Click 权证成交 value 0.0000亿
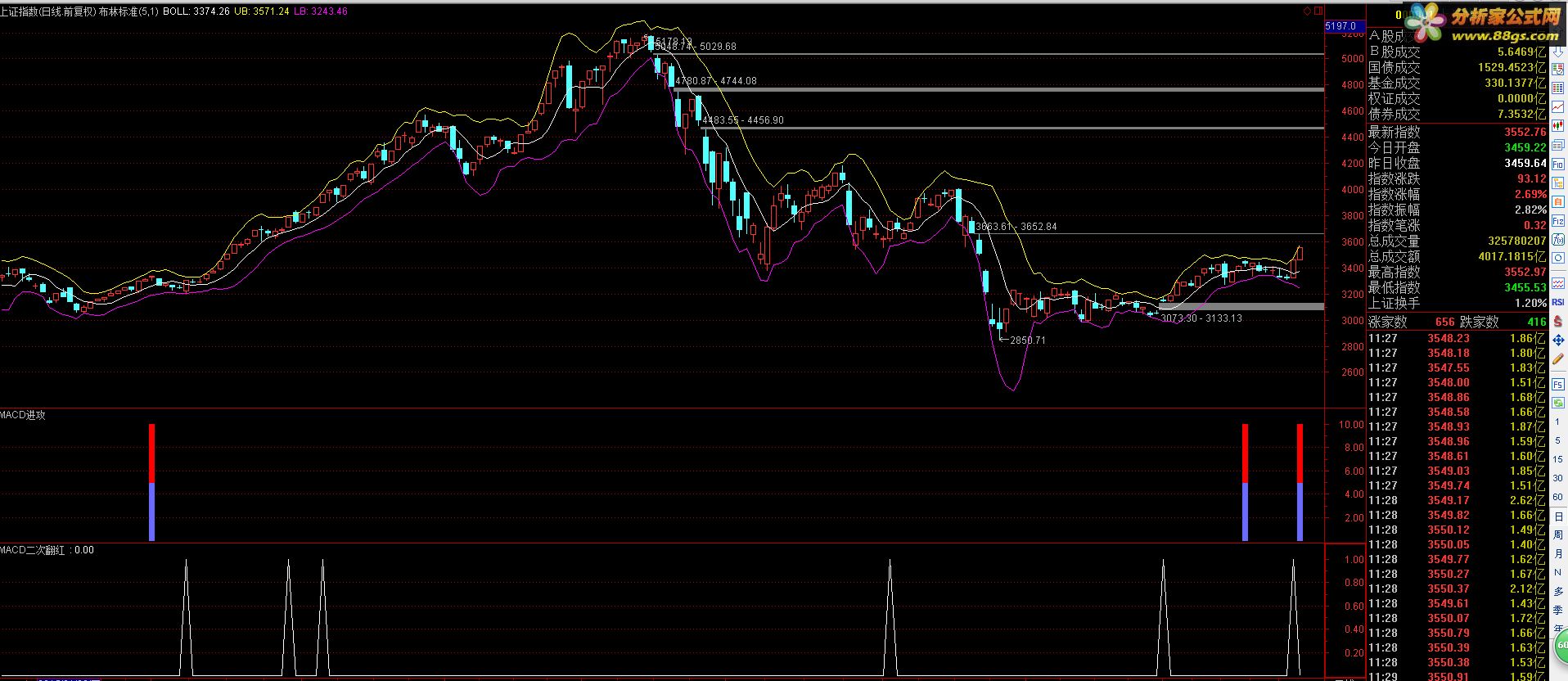The height and width of the screenshot is (681, 1568). [x=1522, y=99]
